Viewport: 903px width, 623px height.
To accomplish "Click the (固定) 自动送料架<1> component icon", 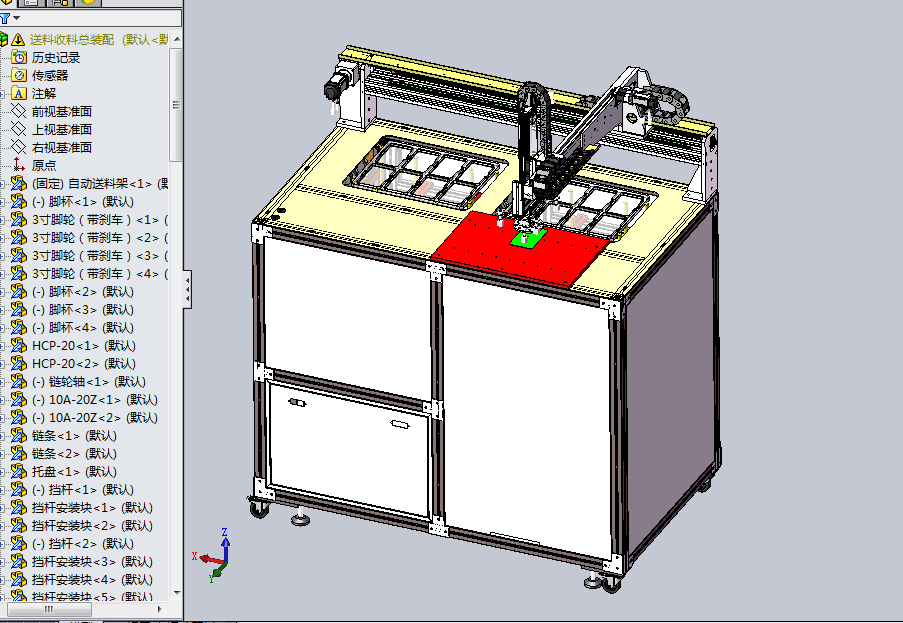I will point(19,183).
